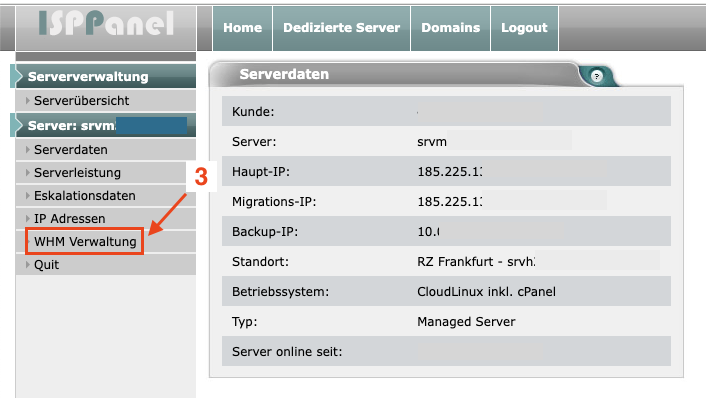Screen dimensions: 706x398
Task: Click arrow icon beside Serververwaltung header
Action: click(x=18, y=76)
